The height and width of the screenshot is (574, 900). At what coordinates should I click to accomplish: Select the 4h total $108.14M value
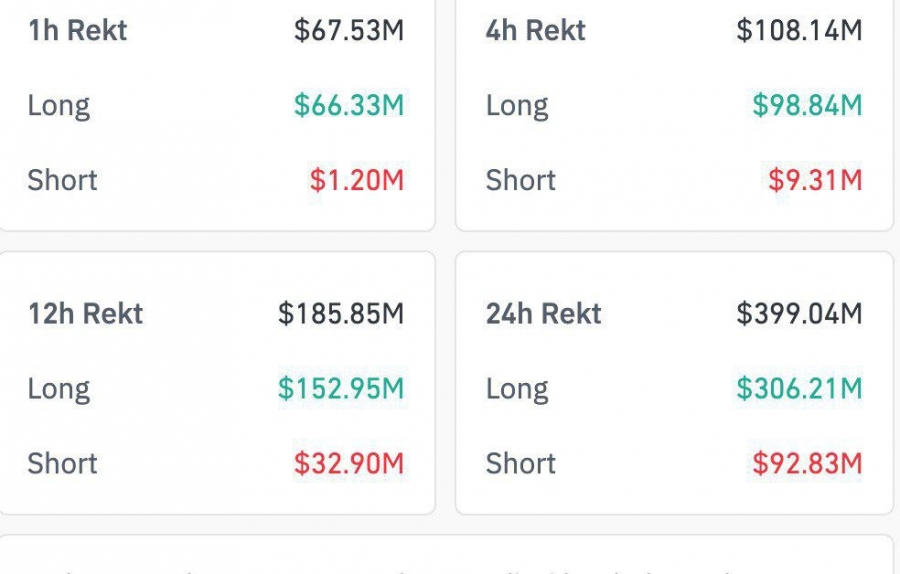click(799, 31)
